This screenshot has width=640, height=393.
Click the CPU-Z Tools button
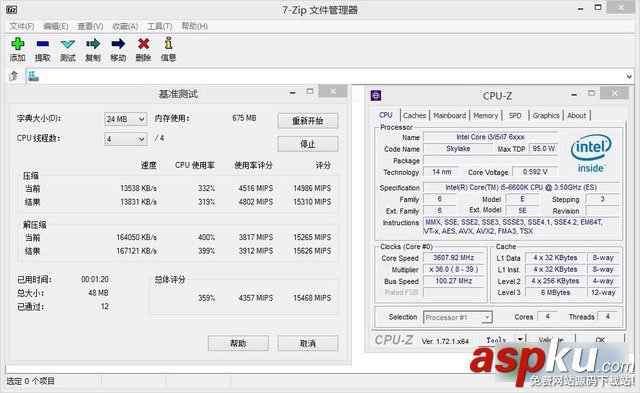496,339
